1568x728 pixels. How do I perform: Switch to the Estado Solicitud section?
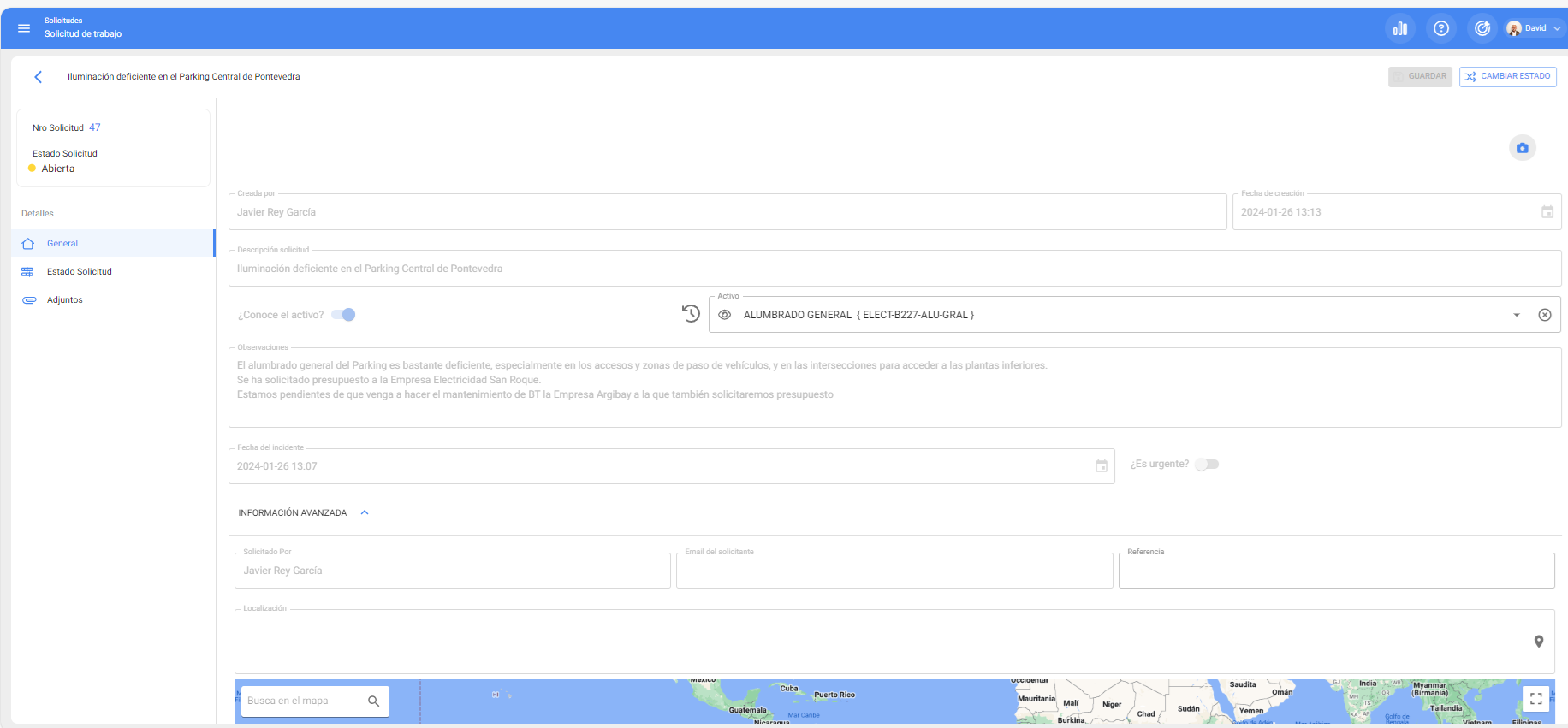point(79,271)
